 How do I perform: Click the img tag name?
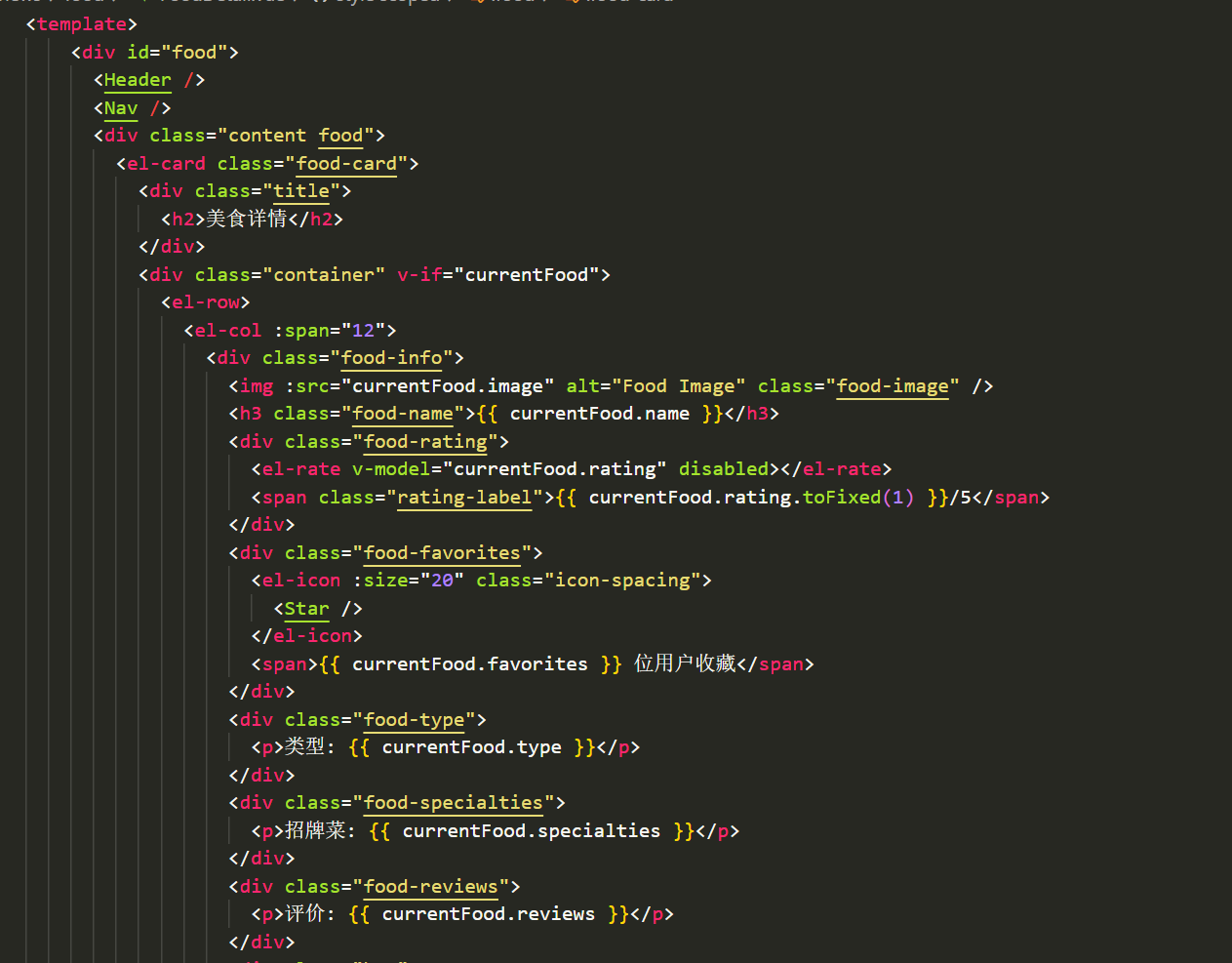click(257, 386)
